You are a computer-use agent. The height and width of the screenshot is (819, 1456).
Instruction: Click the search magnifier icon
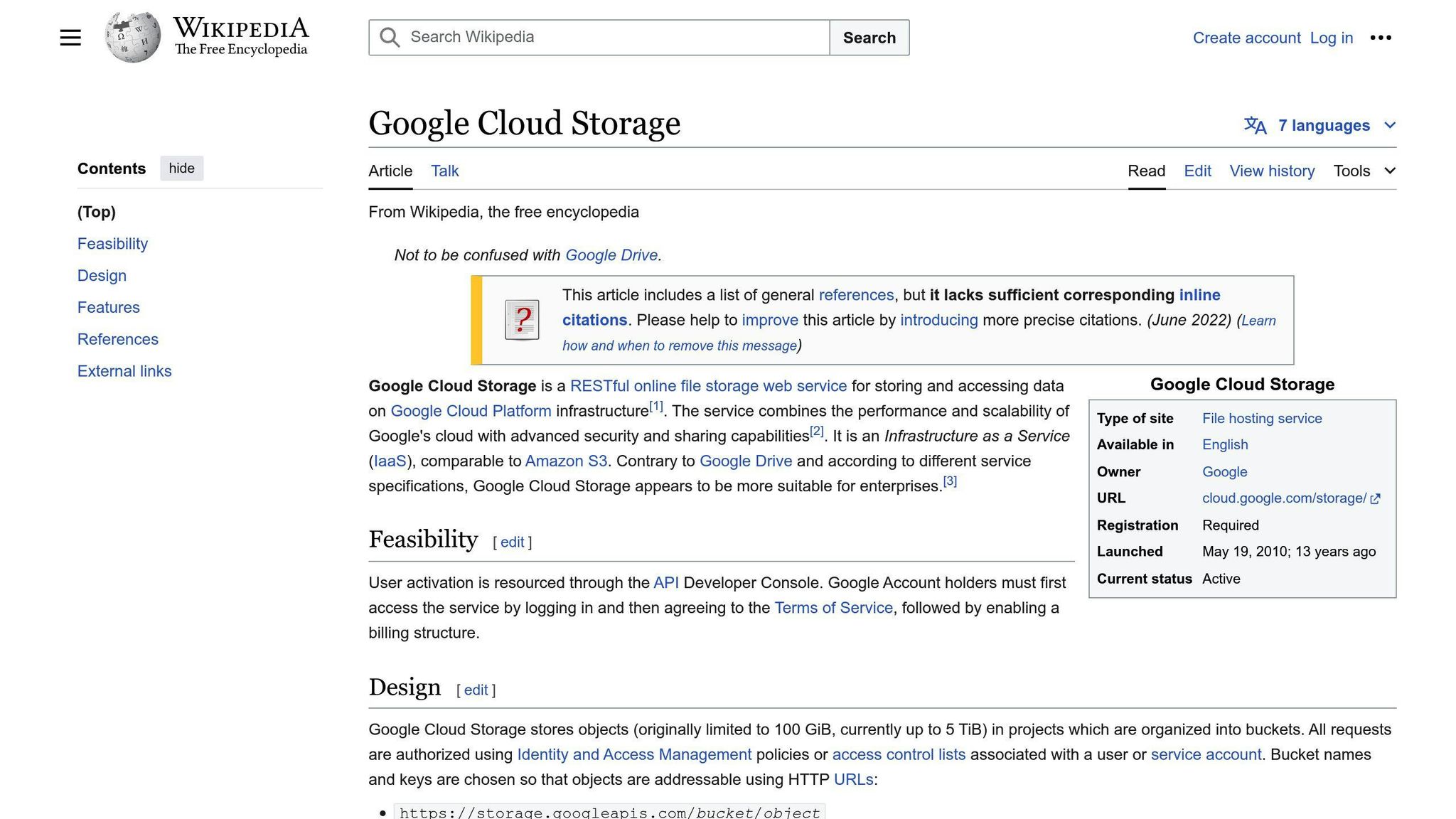389,36
